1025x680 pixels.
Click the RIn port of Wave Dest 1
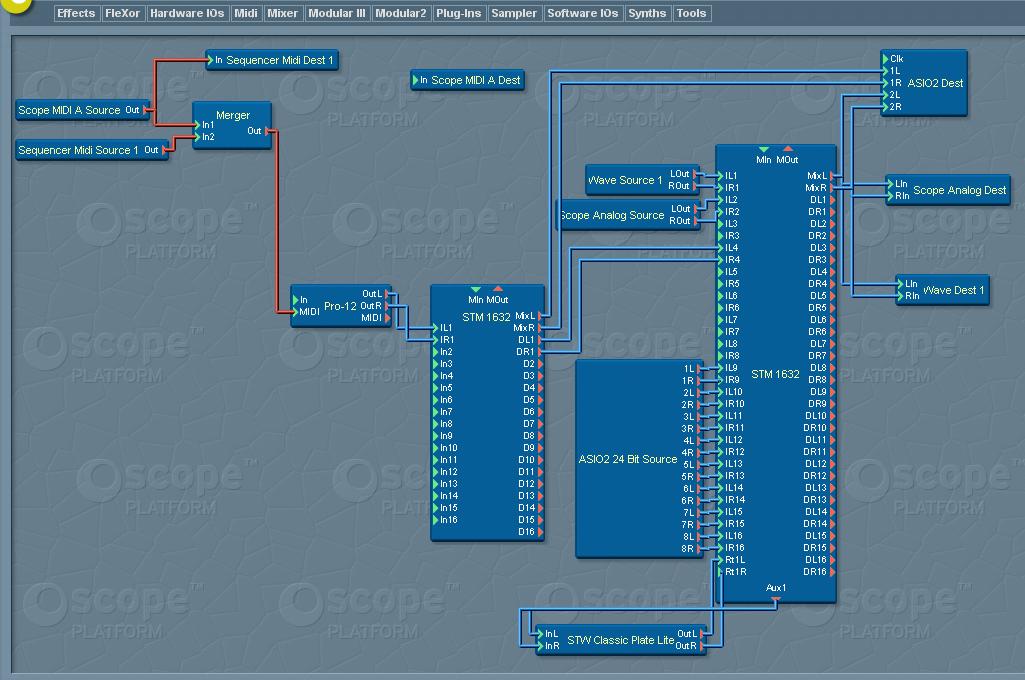900,296
